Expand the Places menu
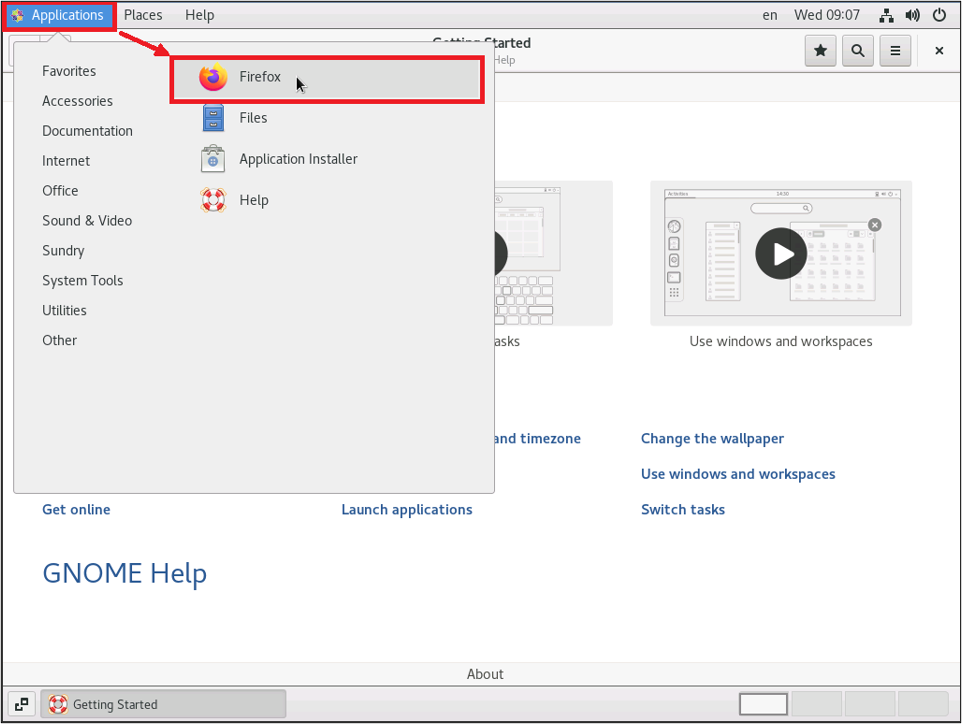Image resolution: width=962 pixels, height=724 pixels. (x=143, y=15)
